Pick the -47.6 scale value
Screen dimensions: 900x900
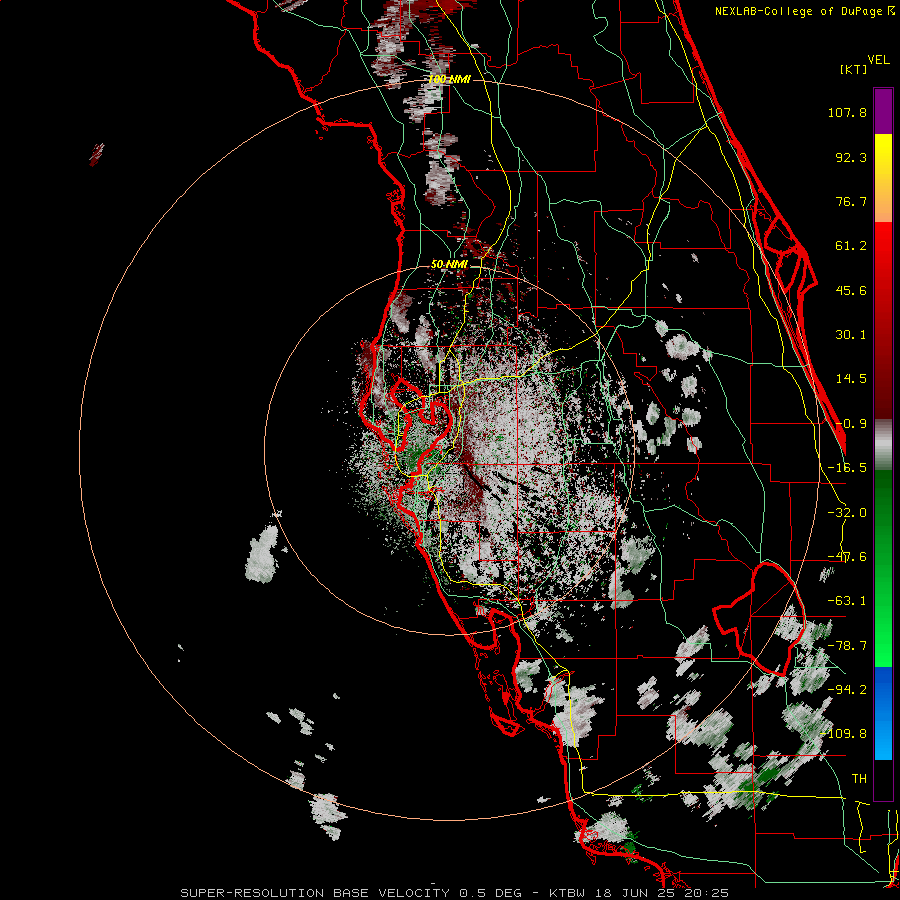847,557
